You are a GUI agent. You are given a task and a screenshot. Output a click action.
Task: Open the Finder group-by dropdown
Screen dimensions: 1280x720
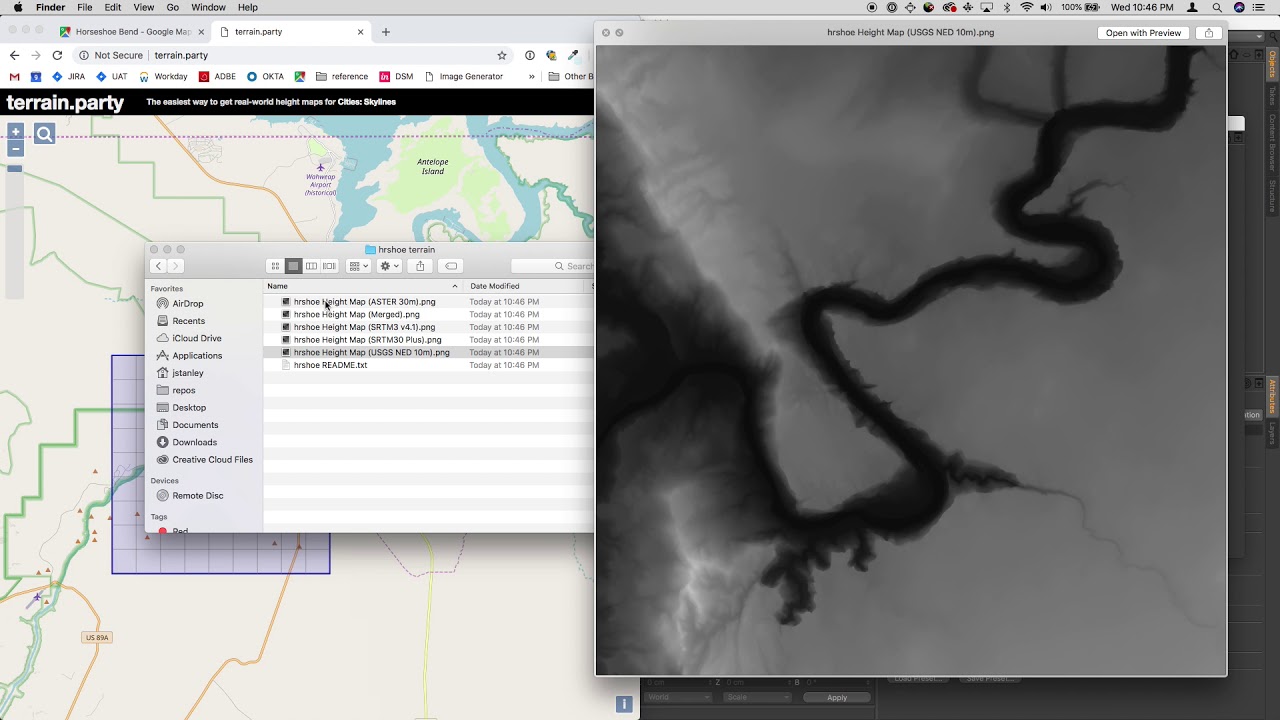tap(358, 266)
